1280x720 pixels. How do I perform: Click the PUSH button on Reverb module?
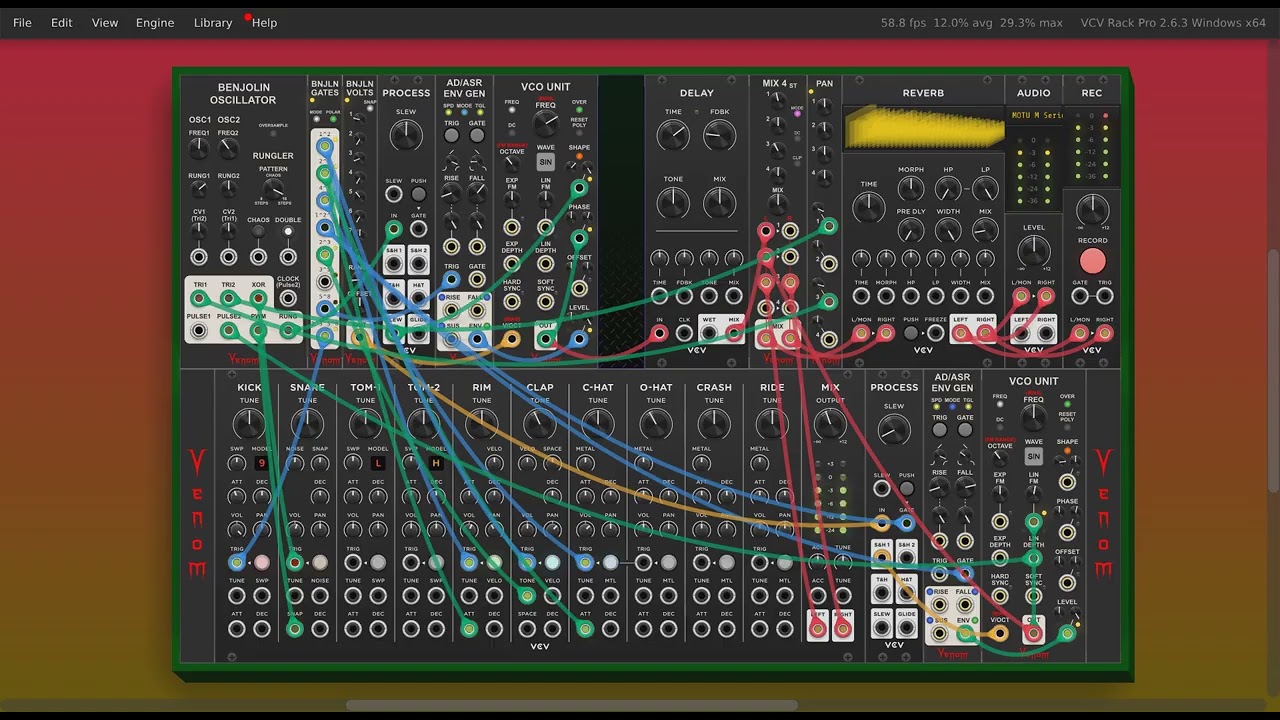(x=910, y=333)
